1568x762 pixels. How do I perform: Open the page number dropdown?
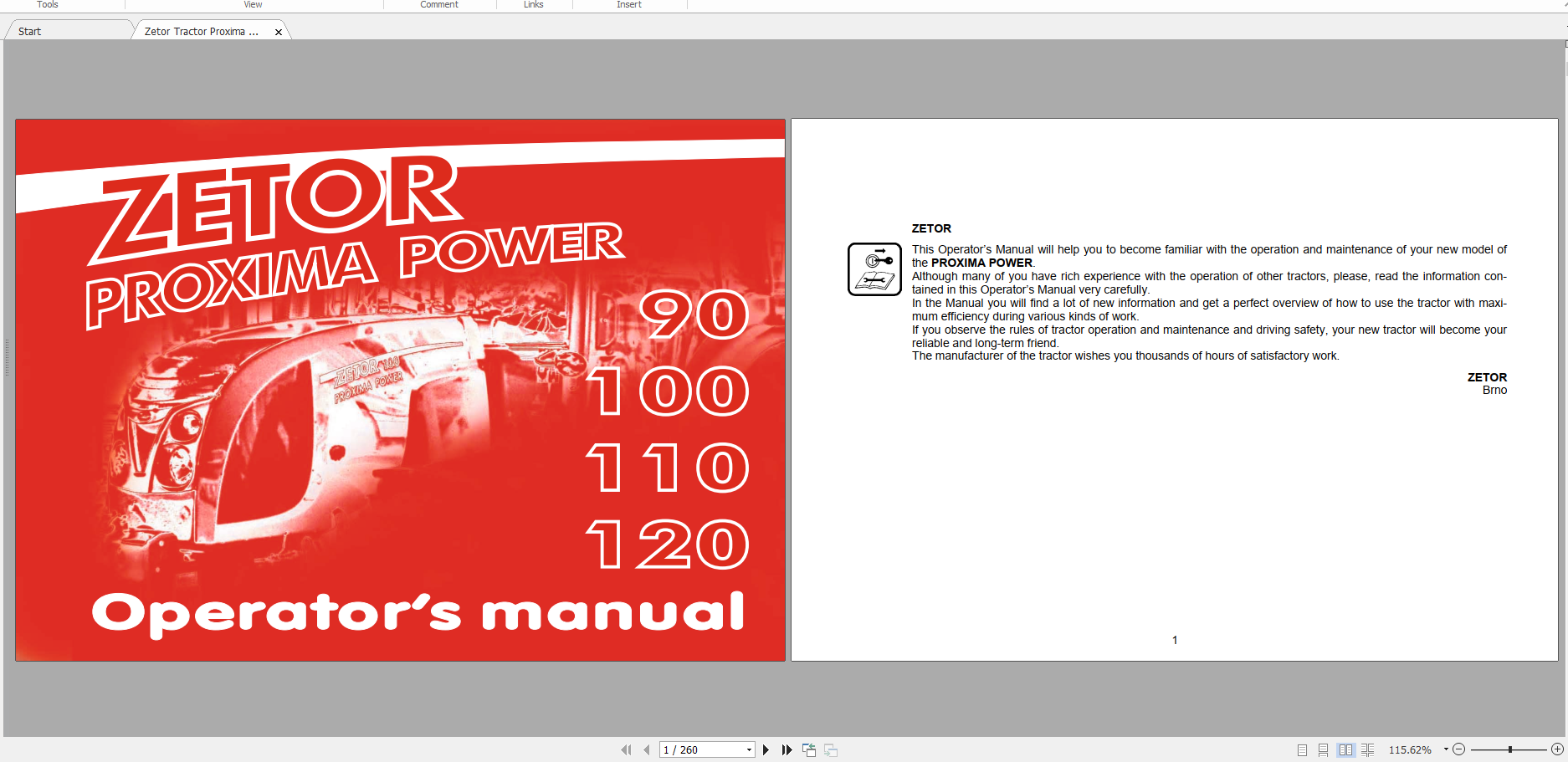[749, 750]
